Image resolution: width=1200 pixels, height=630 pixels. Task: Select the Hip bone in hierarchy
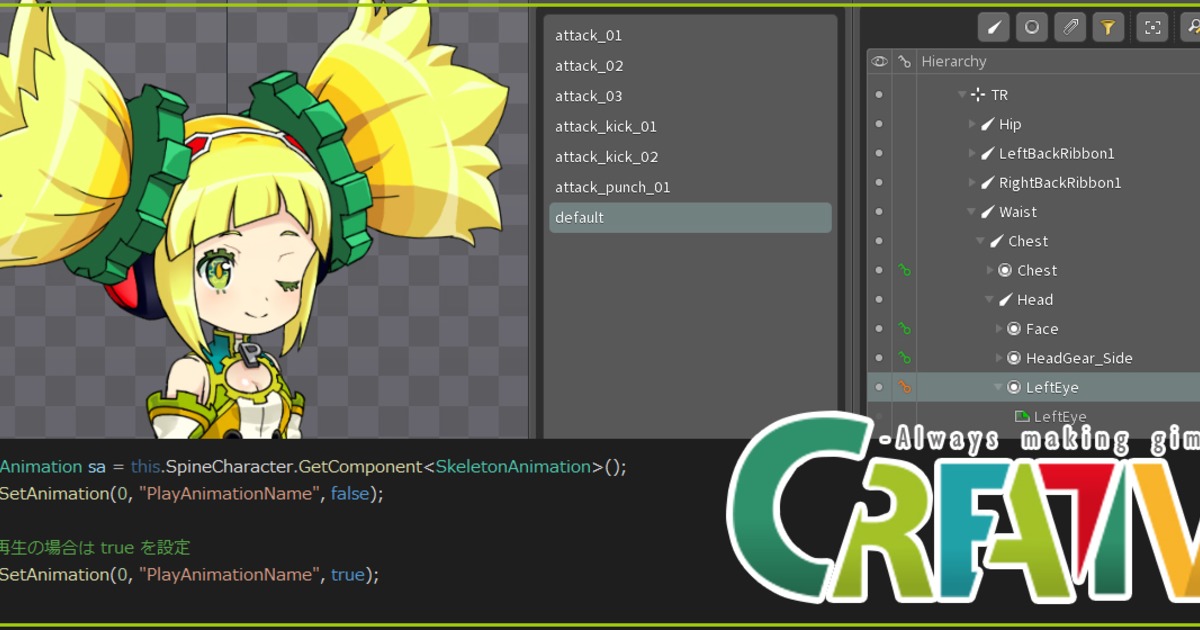[x=1010, y=124]
